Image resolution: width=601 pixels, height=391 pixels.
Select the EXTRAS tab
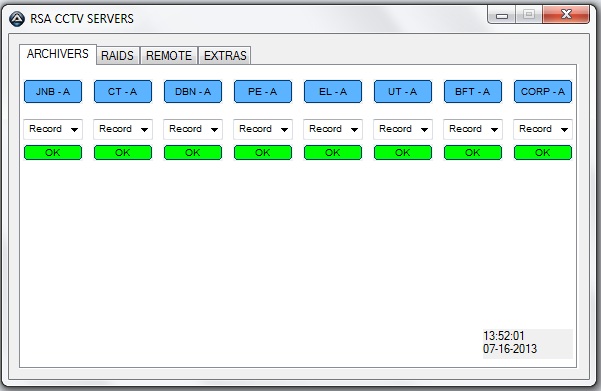225,56
